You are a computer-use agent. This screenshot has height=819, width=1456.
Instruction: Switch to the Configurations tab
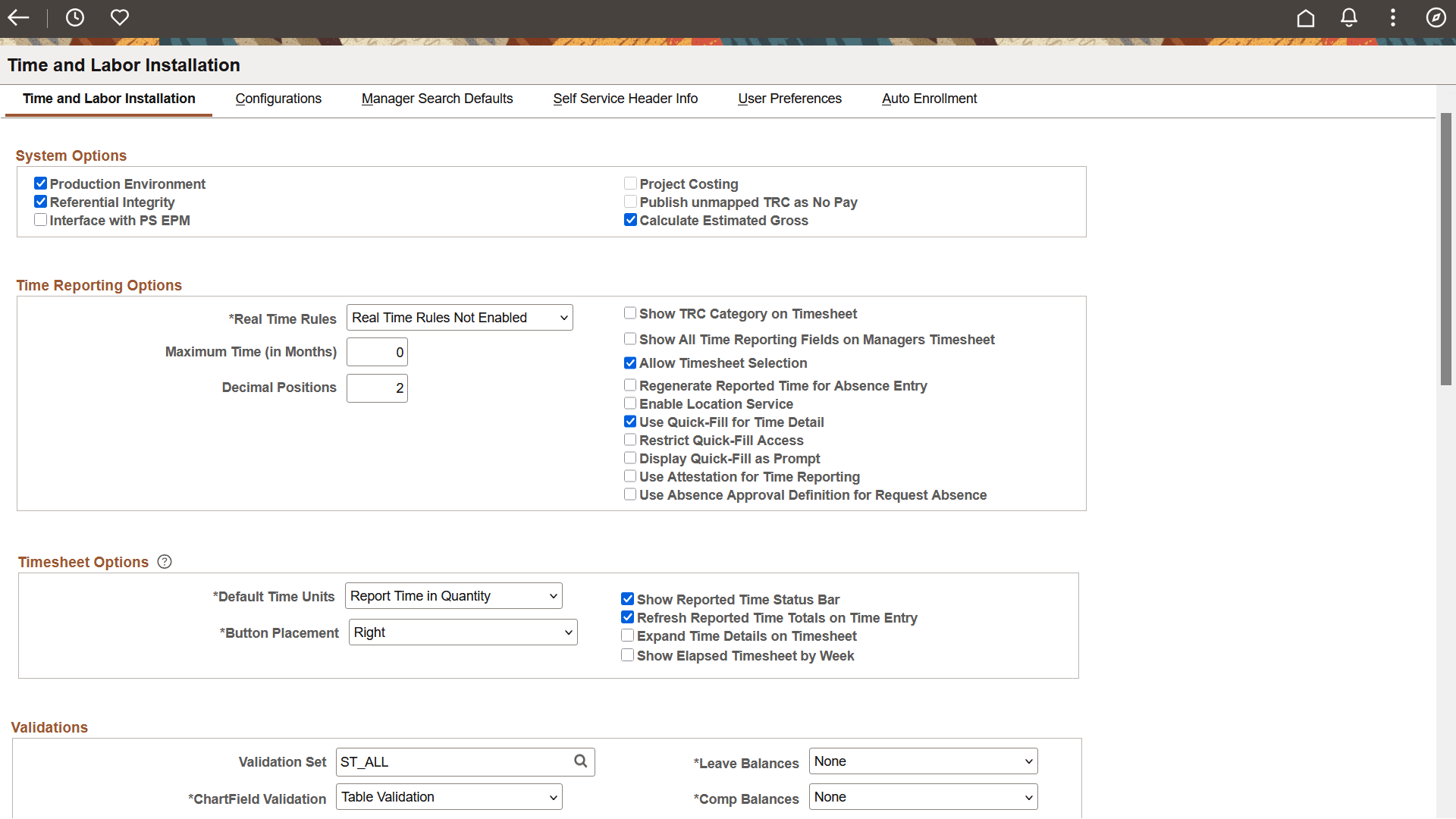coord(278,99)
